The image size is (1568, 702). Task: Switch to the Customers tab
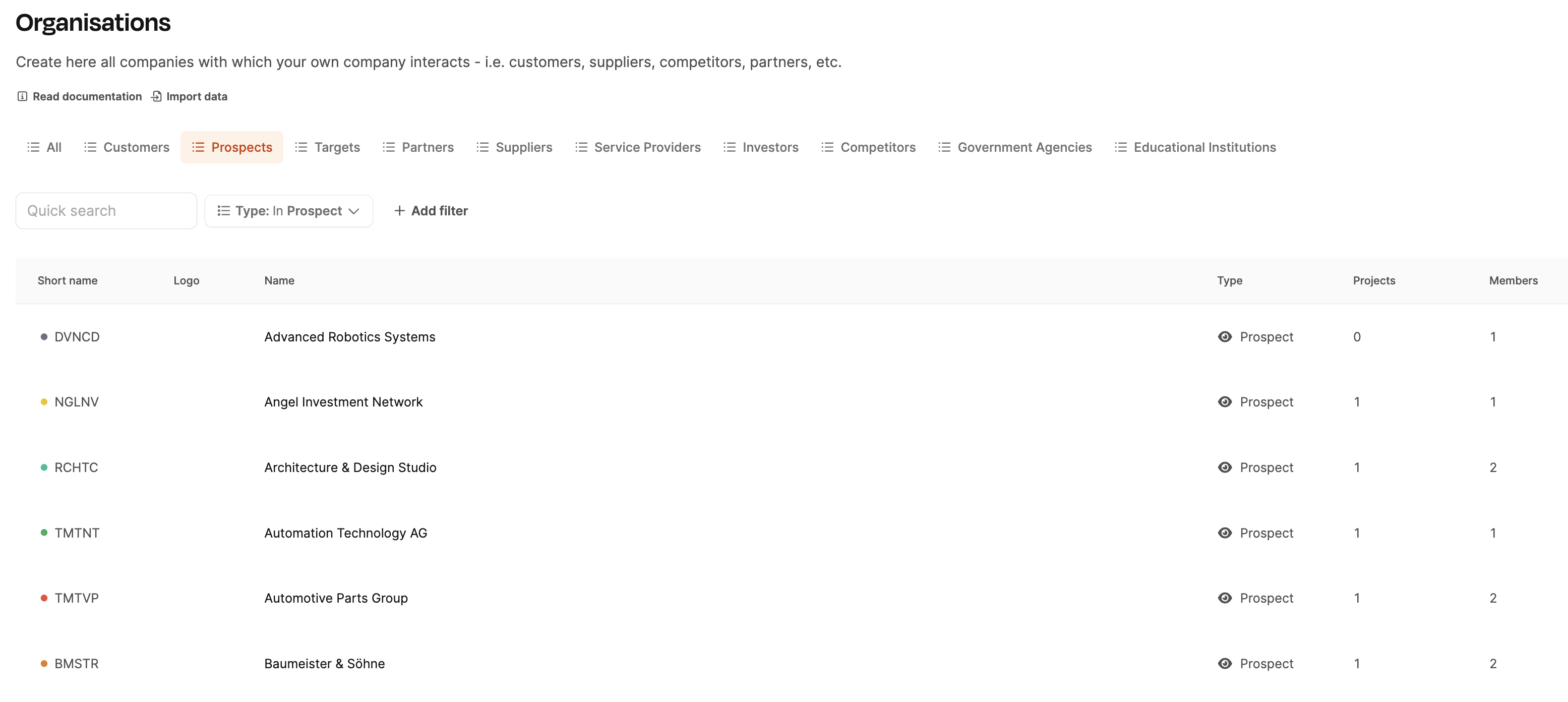(x=127, y=147)
